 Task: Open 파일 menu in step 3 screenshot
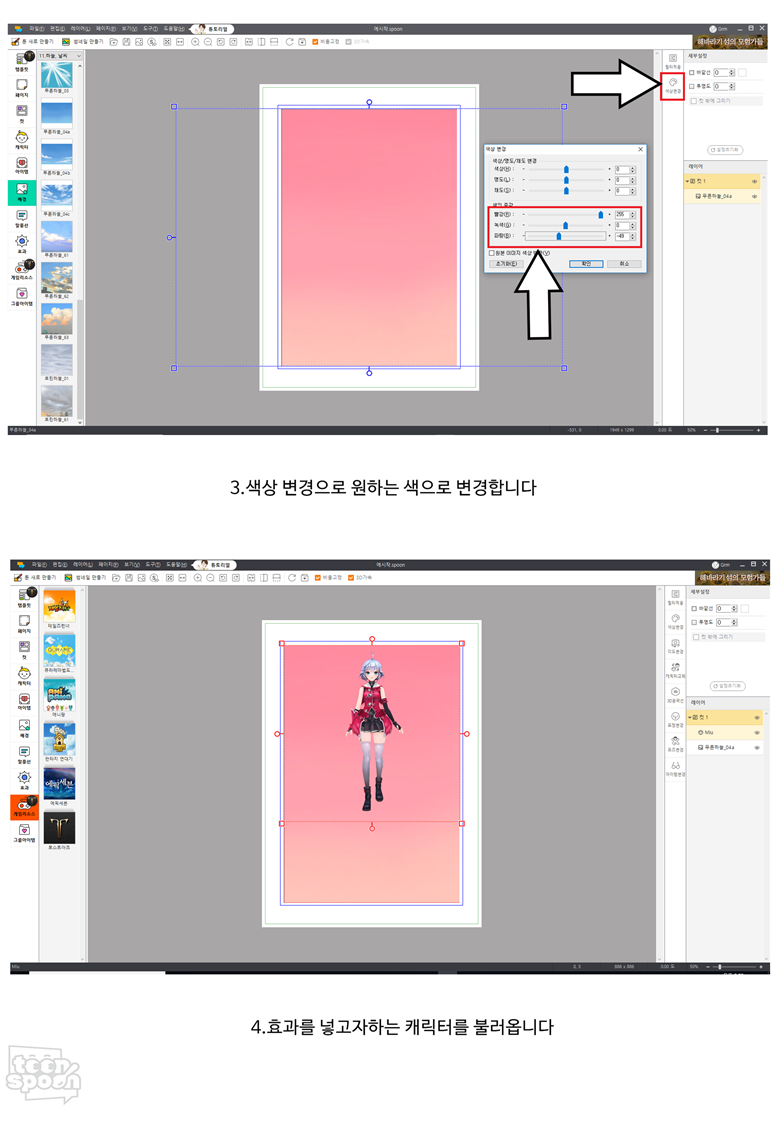[37, 29]
